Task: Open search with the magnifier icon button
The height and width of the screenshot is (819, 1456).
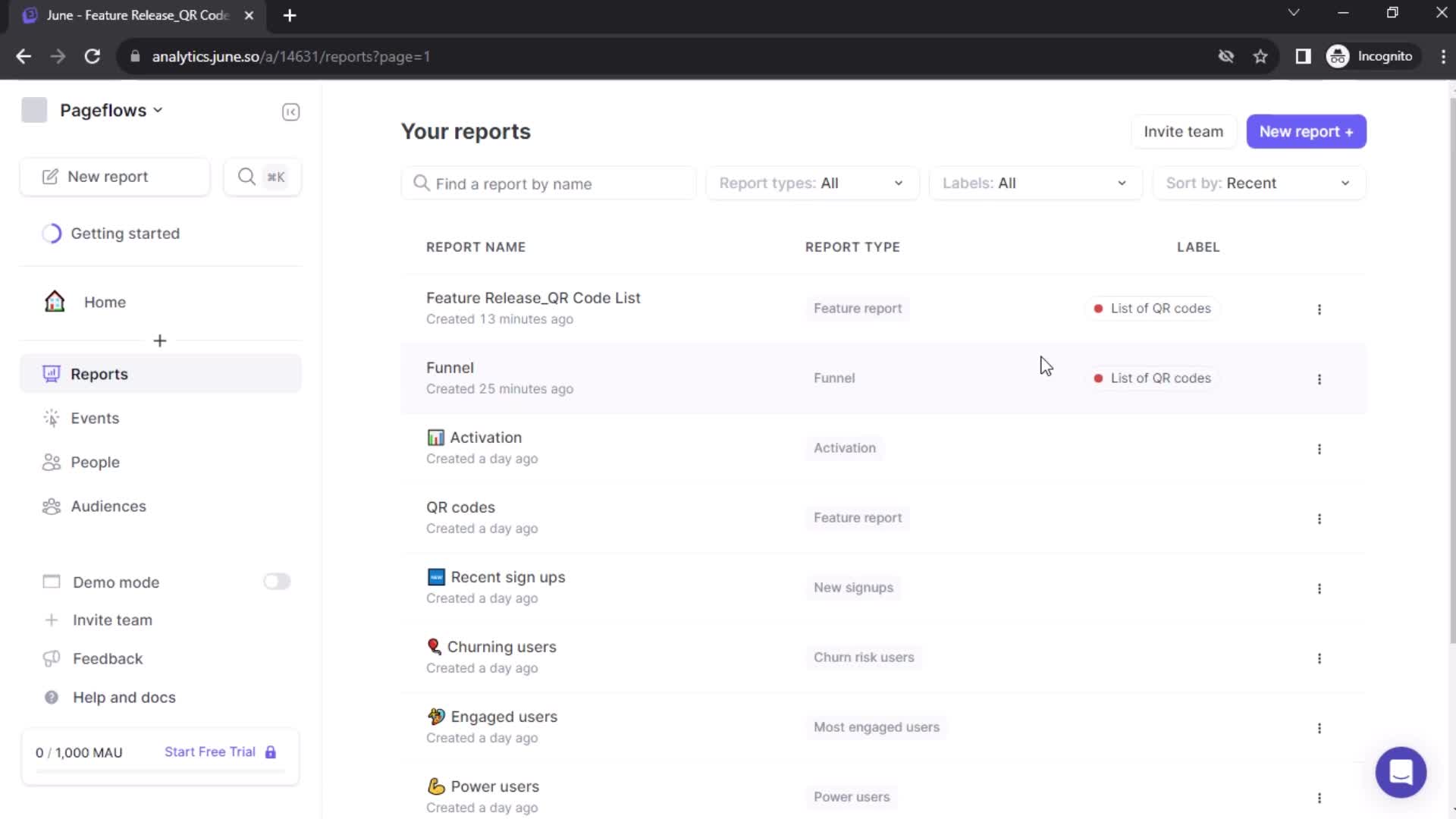Action: pyautogui.click(x=262, y=177)
